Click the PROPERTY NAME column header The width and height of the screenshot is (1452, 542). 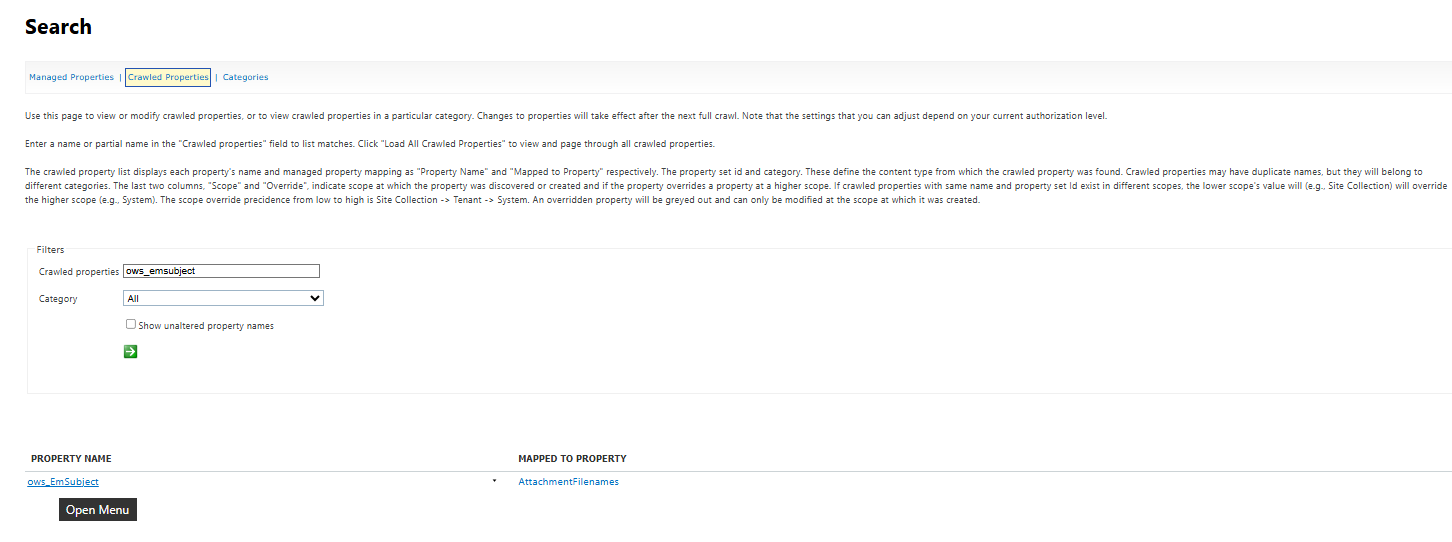(x=71, y=459)
